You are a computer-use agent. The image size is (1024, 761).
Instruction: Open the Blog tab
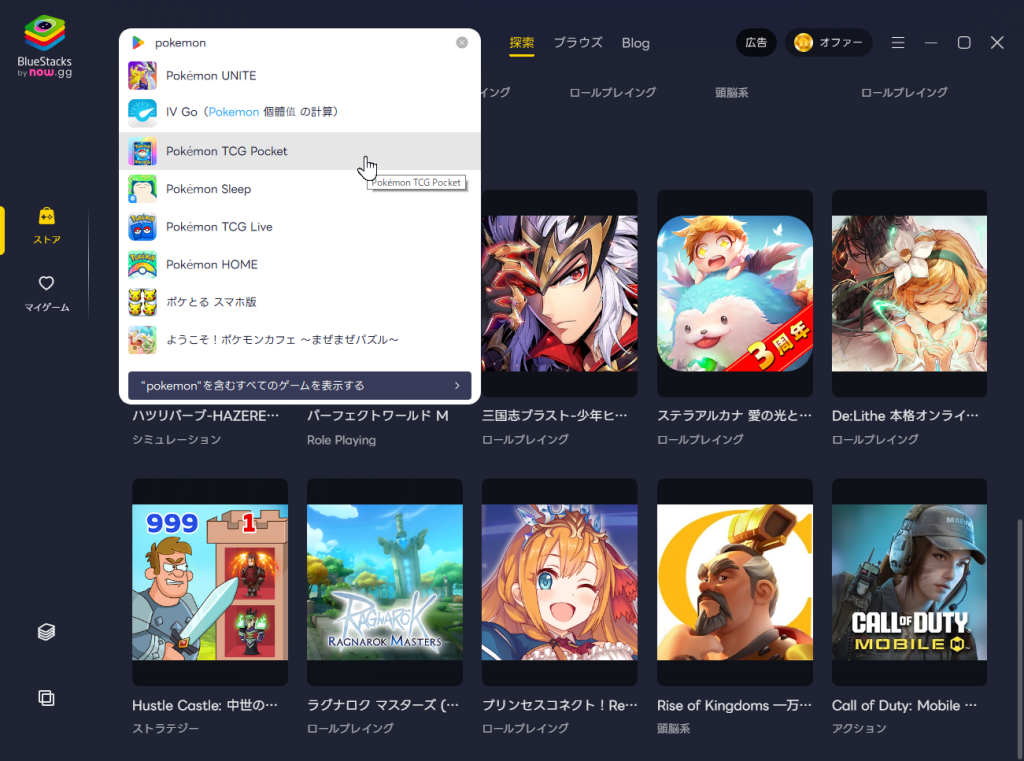point(635,43)
